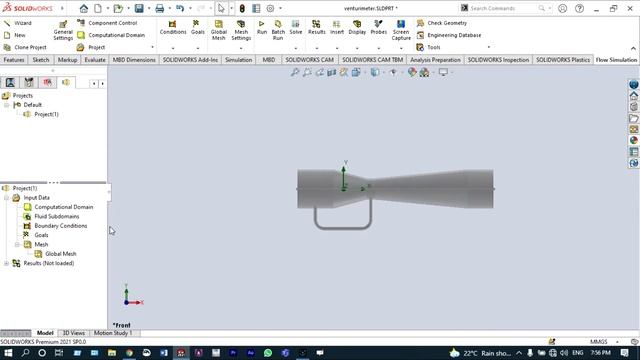640x360 pixels.
Task: Click the Home icon in title toolbar
Action: tap(84, 8)
